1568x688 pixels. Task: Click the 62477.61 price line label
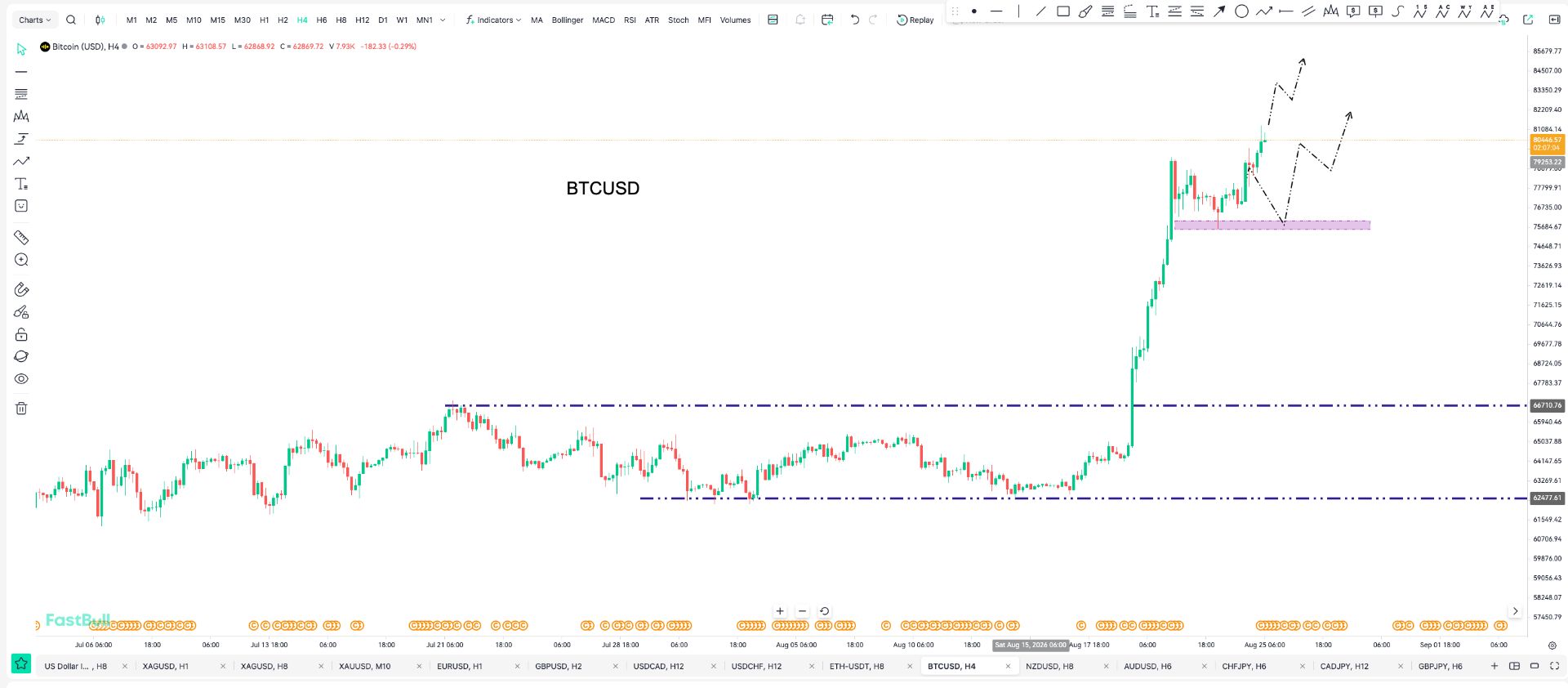pos(1547,498)
